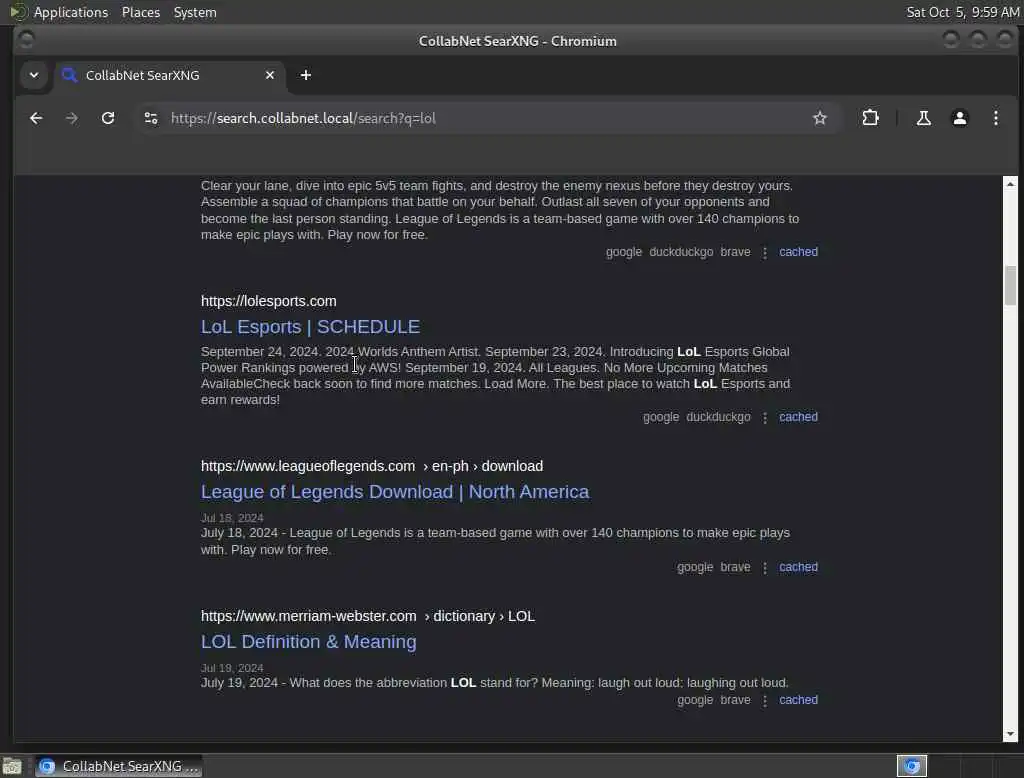The image size is (1024, 778).
Task: Open cached link for LOL Definition result
Action: pos(798,700)
